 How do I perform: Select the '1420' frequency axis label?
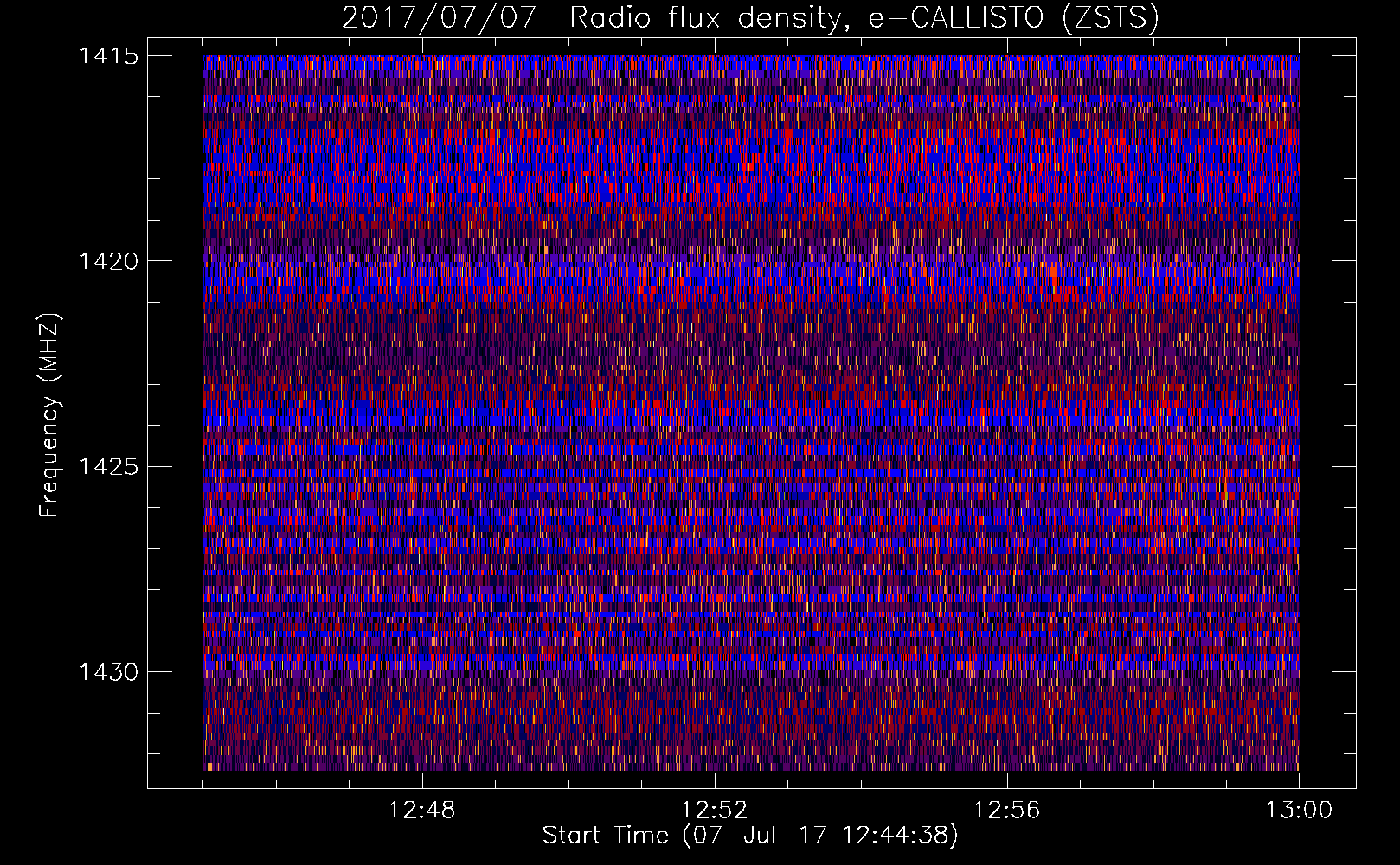(108, 261)
